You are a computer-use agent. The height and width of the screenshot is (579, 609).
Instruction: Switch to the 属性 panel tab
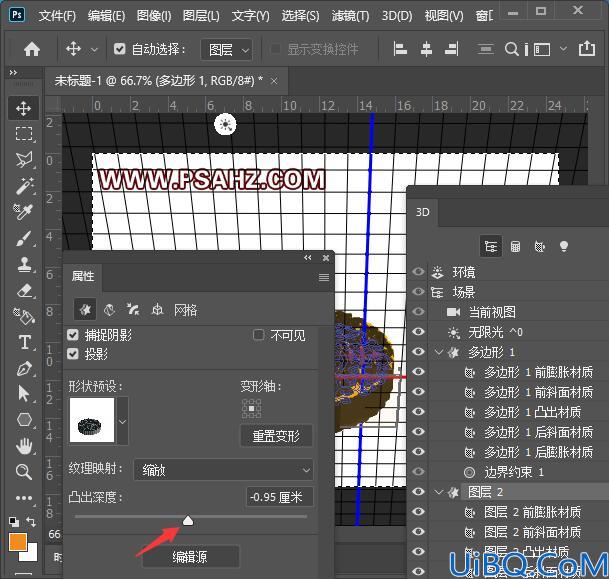(x=83, y=276)
